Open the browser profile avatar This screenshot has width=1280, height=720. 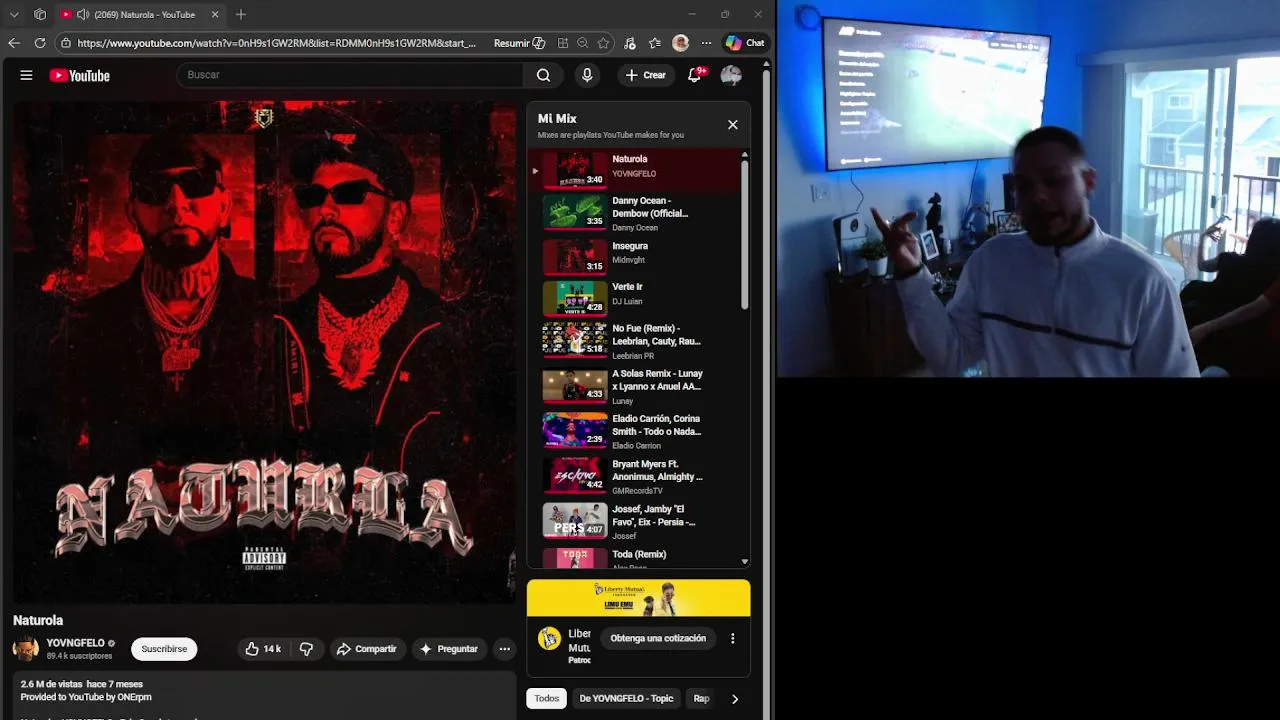point(681,43)
